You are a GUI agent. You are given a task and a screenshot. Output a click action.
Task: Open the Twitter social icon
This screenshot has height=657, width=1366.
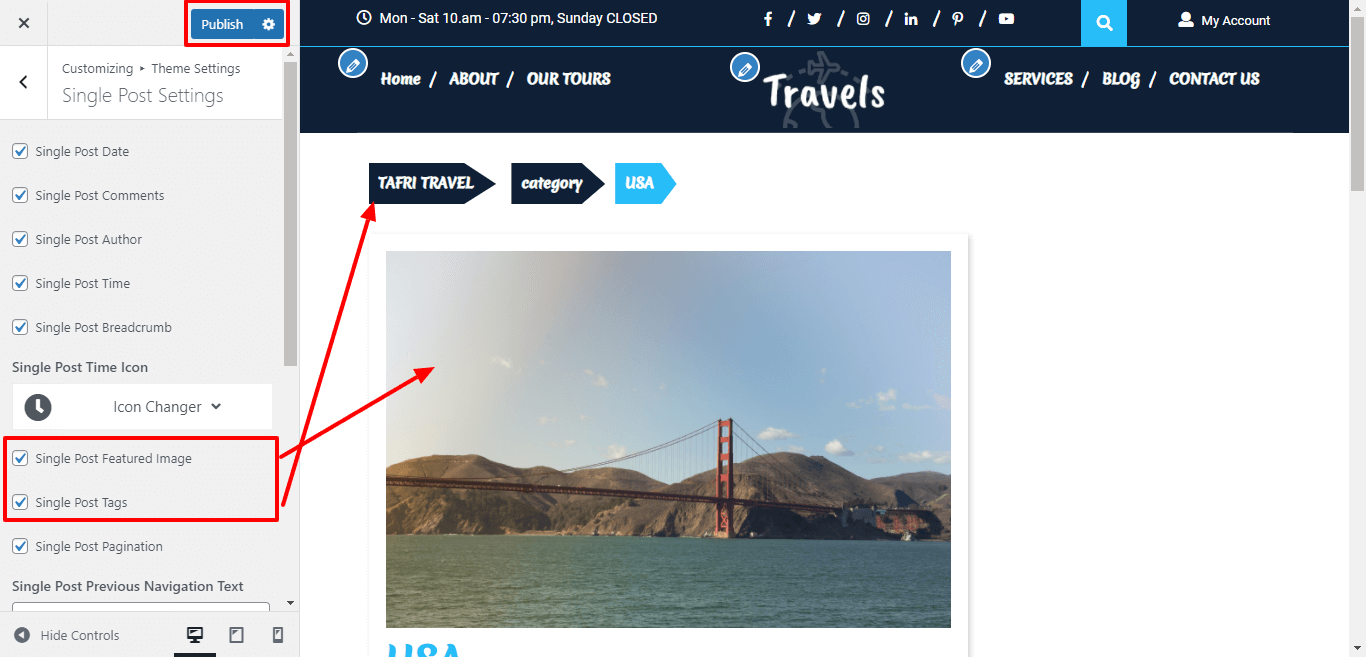click(x=814, y=19)
